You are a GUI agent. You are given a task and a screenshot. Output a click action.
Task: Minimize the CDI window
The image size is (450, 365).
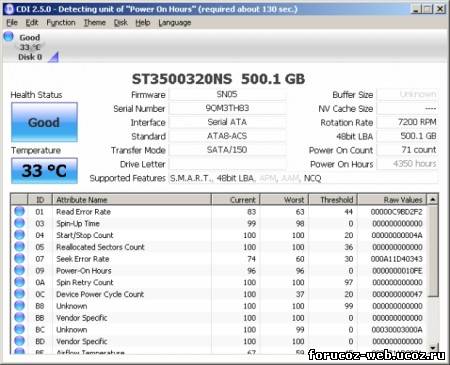(x=416, y=9)
